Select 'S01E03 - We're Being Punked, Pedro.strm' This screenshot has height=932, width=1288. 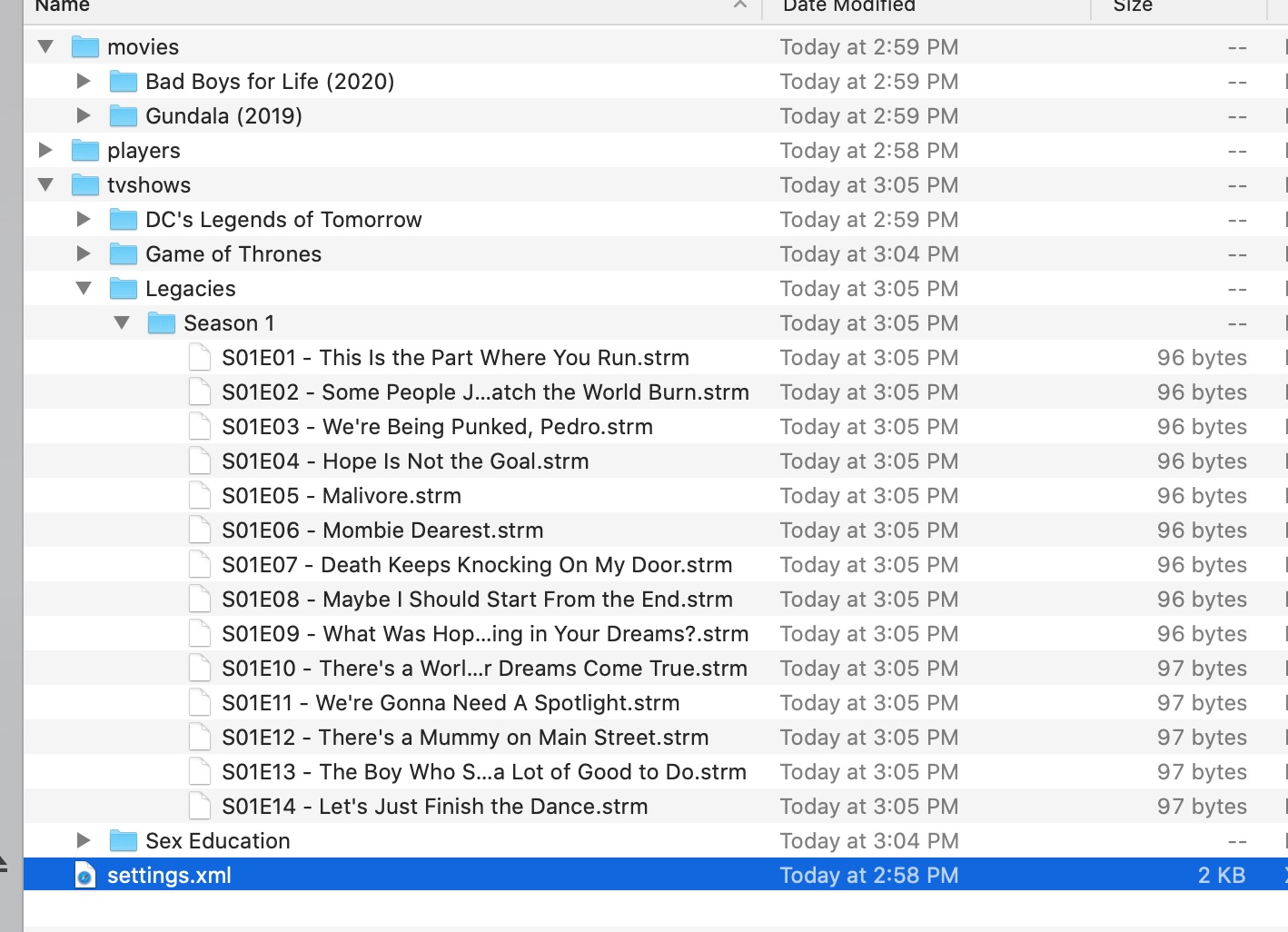pos(437,426)
